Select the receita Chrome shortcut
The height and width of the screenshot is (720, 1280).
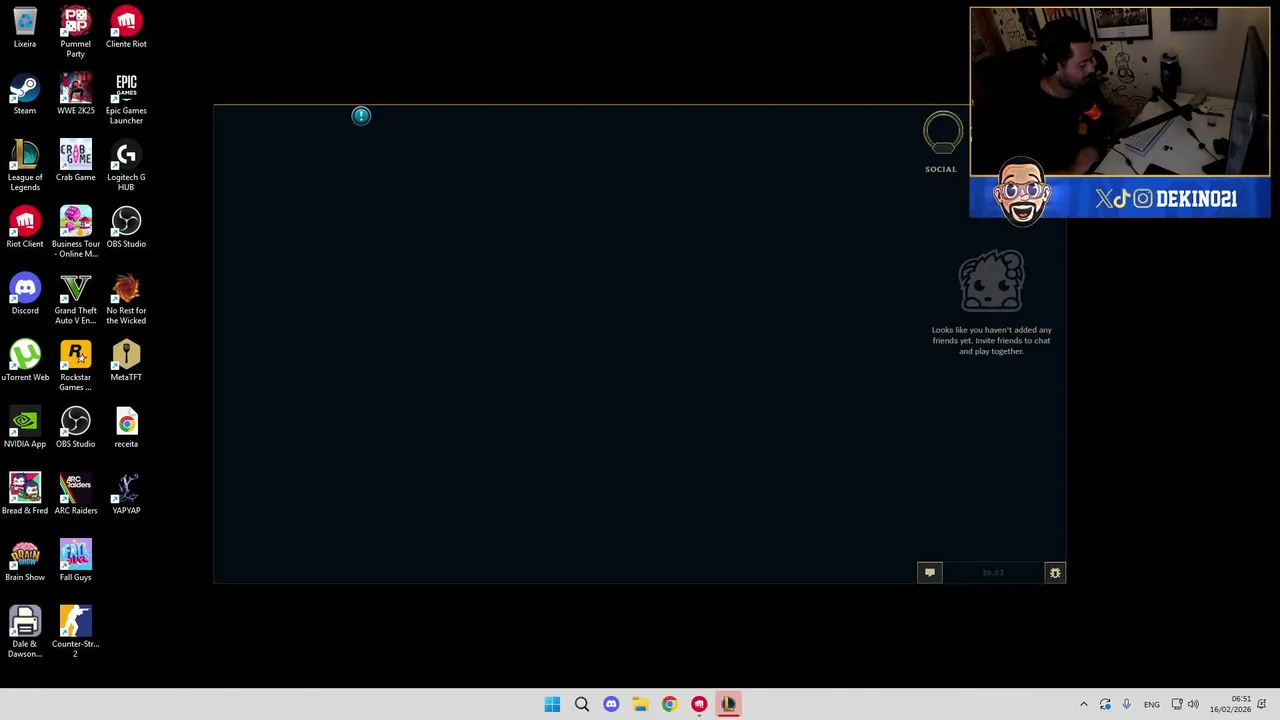click(126, 428)
